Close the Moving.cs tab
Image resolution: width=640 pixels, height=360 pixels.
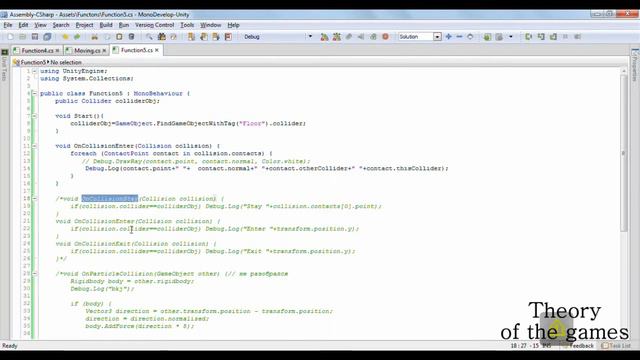pos(104,51)
